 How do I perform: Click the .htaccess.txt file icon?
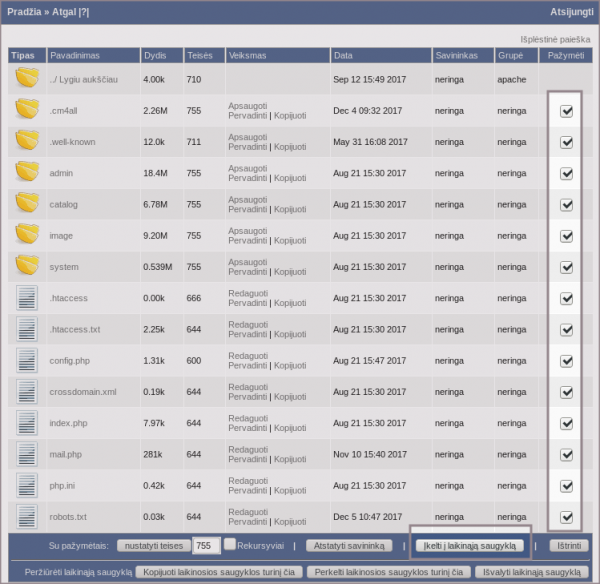[x=27, y=329]
